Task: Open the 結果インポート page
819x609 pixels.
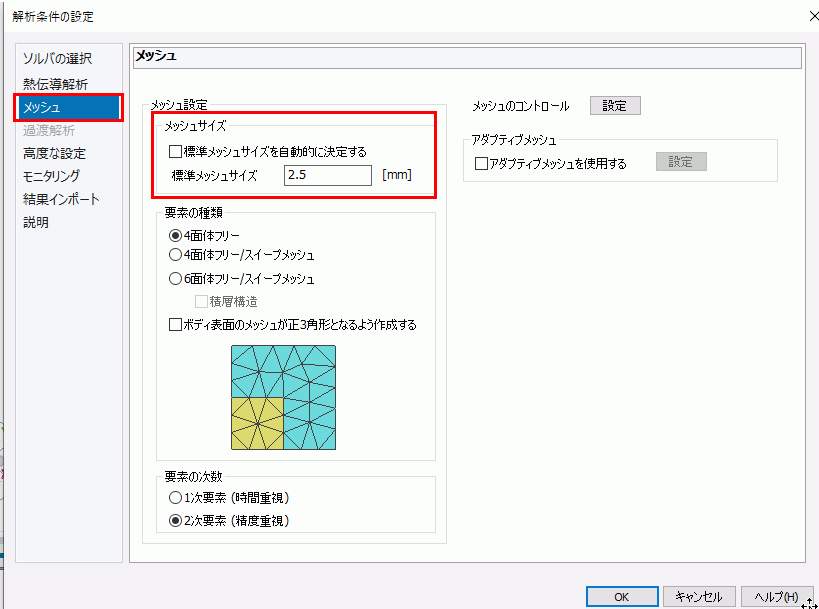Action: coord(61,199)
